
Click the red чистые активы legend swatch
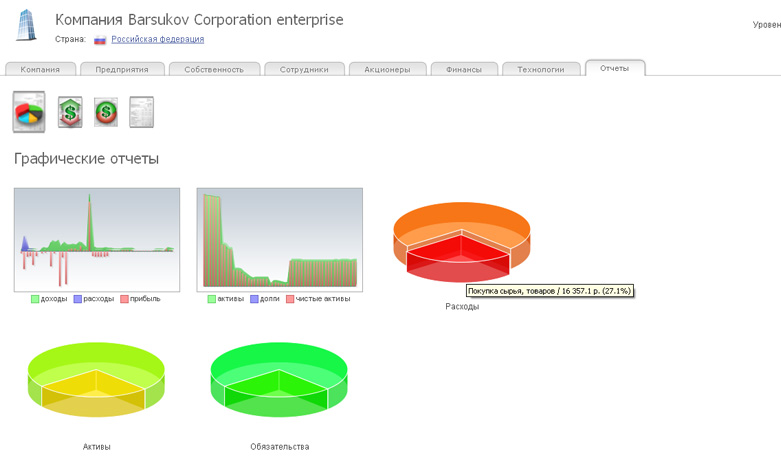[290, 299]
